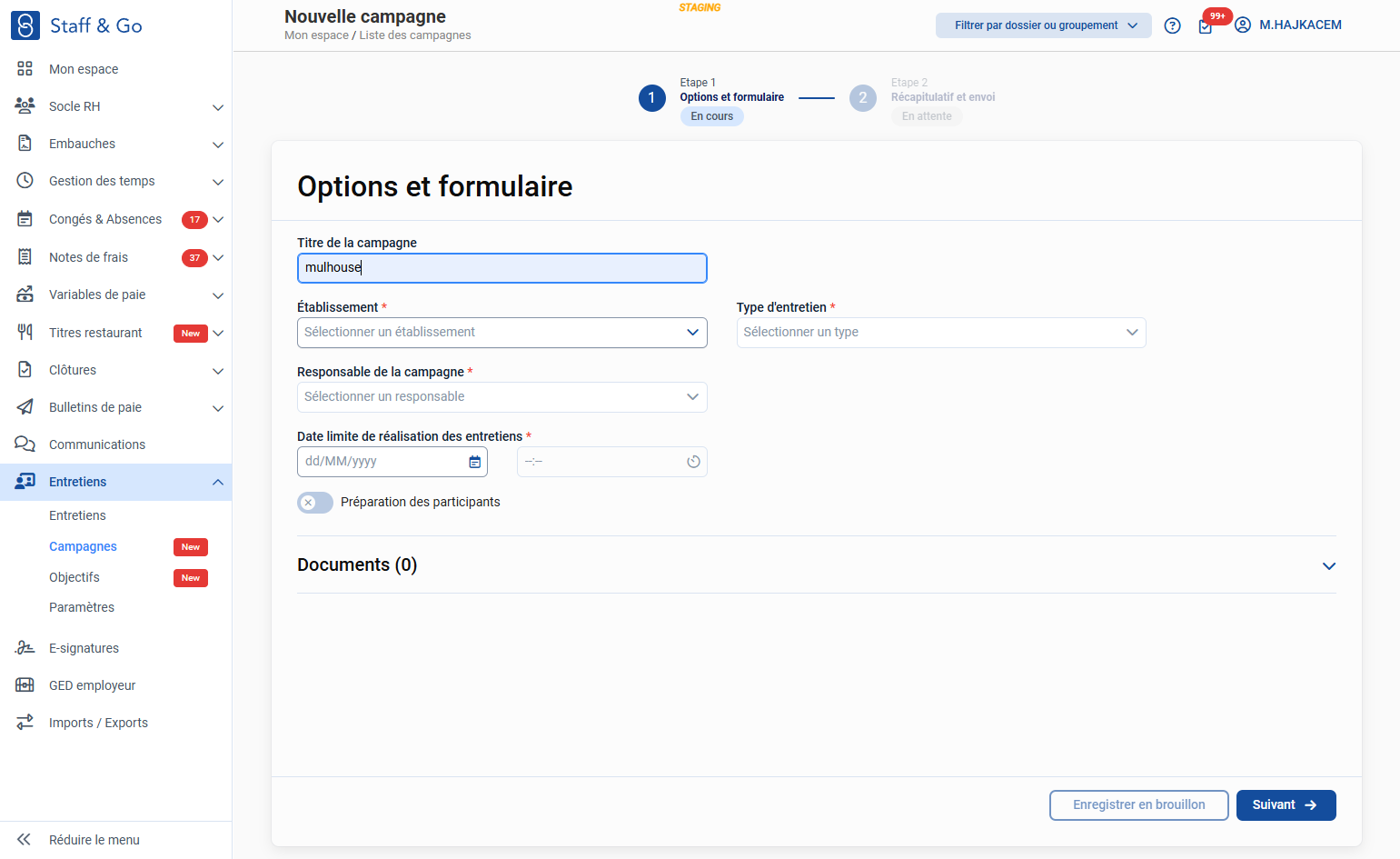Open tasks icon with 99+ badge

[1206, 26]
